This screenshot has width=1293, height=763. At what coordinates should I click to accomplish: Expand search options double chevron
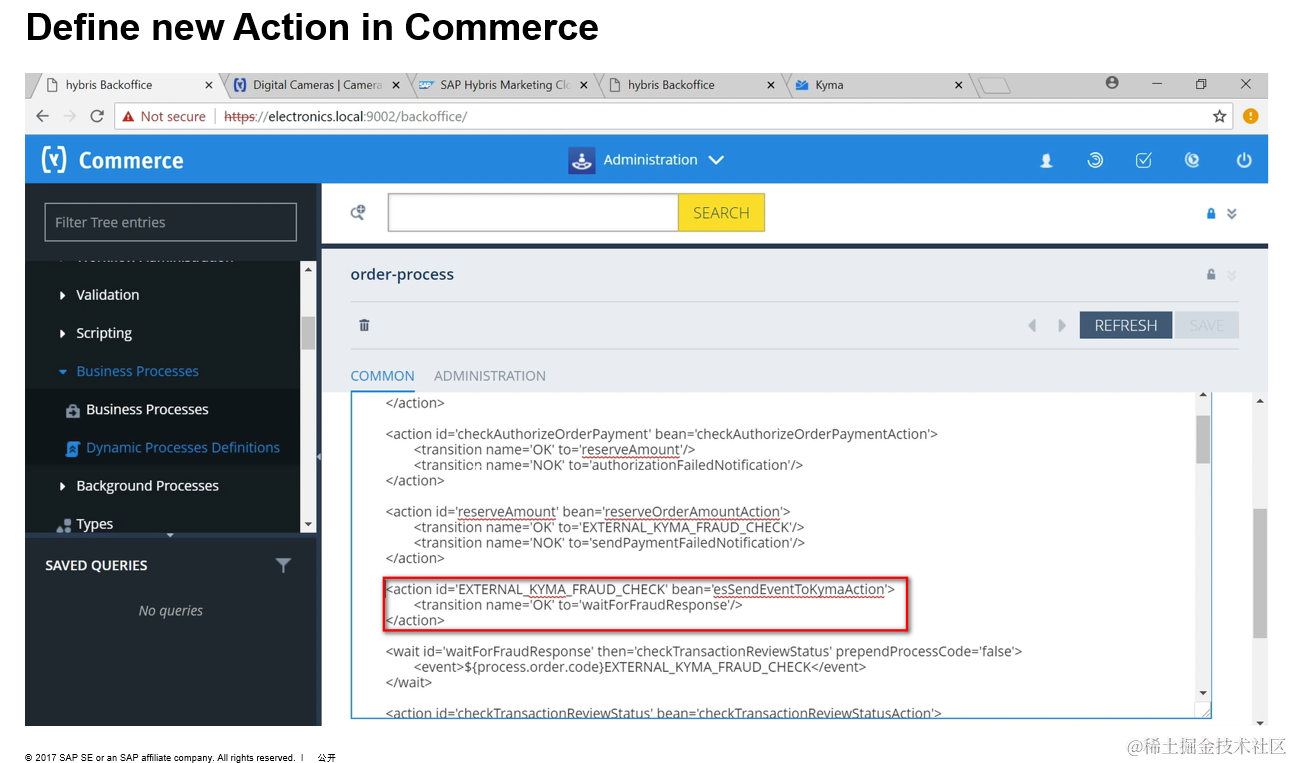point(1232,213)
